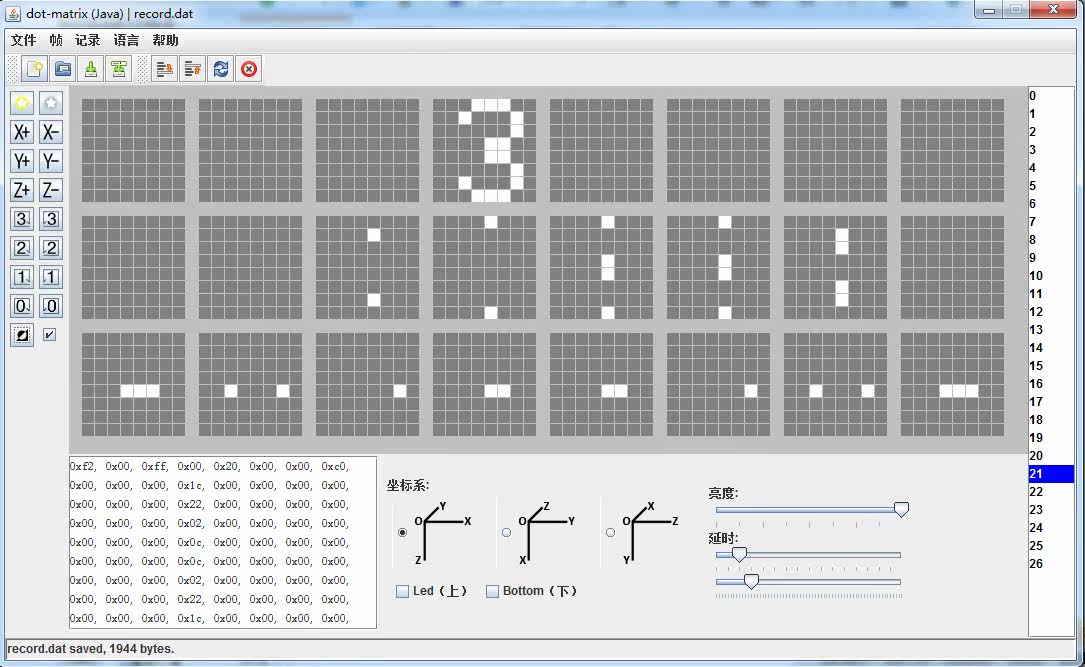Open the 帮助 menu
Viewport: 1085px width, 667px height.
(x=165, y=40)
